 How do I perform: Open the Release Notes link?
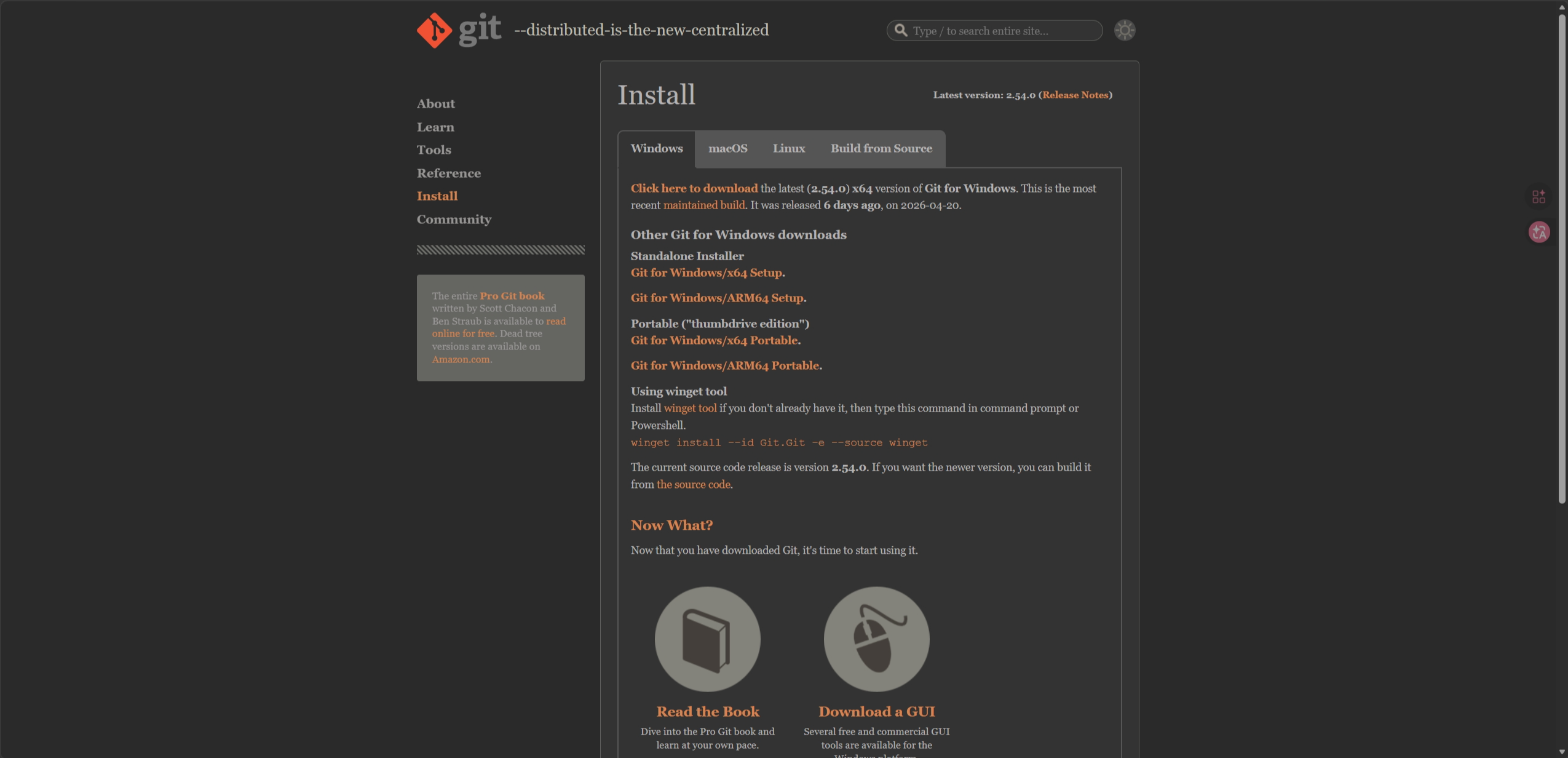[x=1075, y=95]
